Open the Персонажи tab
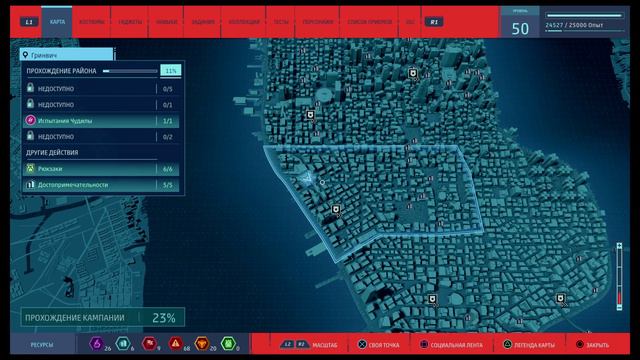Screen dimensions: 640x360 (x=318, y=22)
